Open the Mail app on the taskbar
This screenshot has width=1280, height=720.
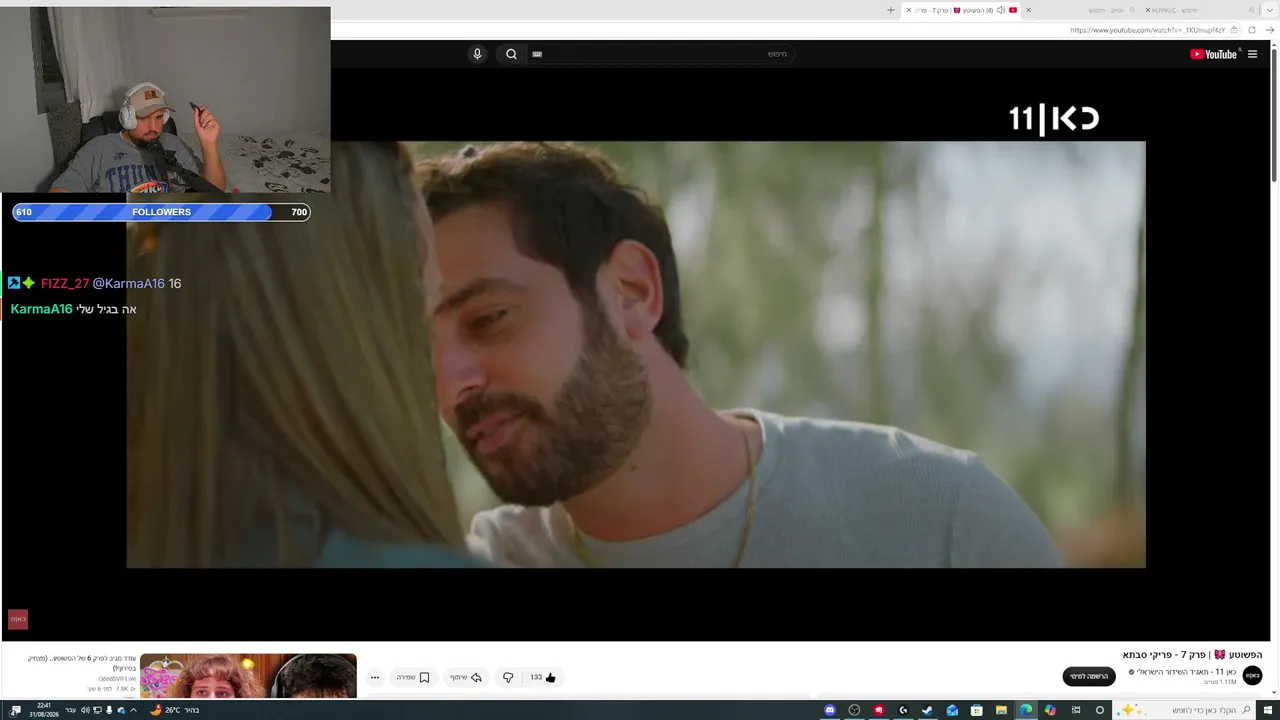point(952,710)
